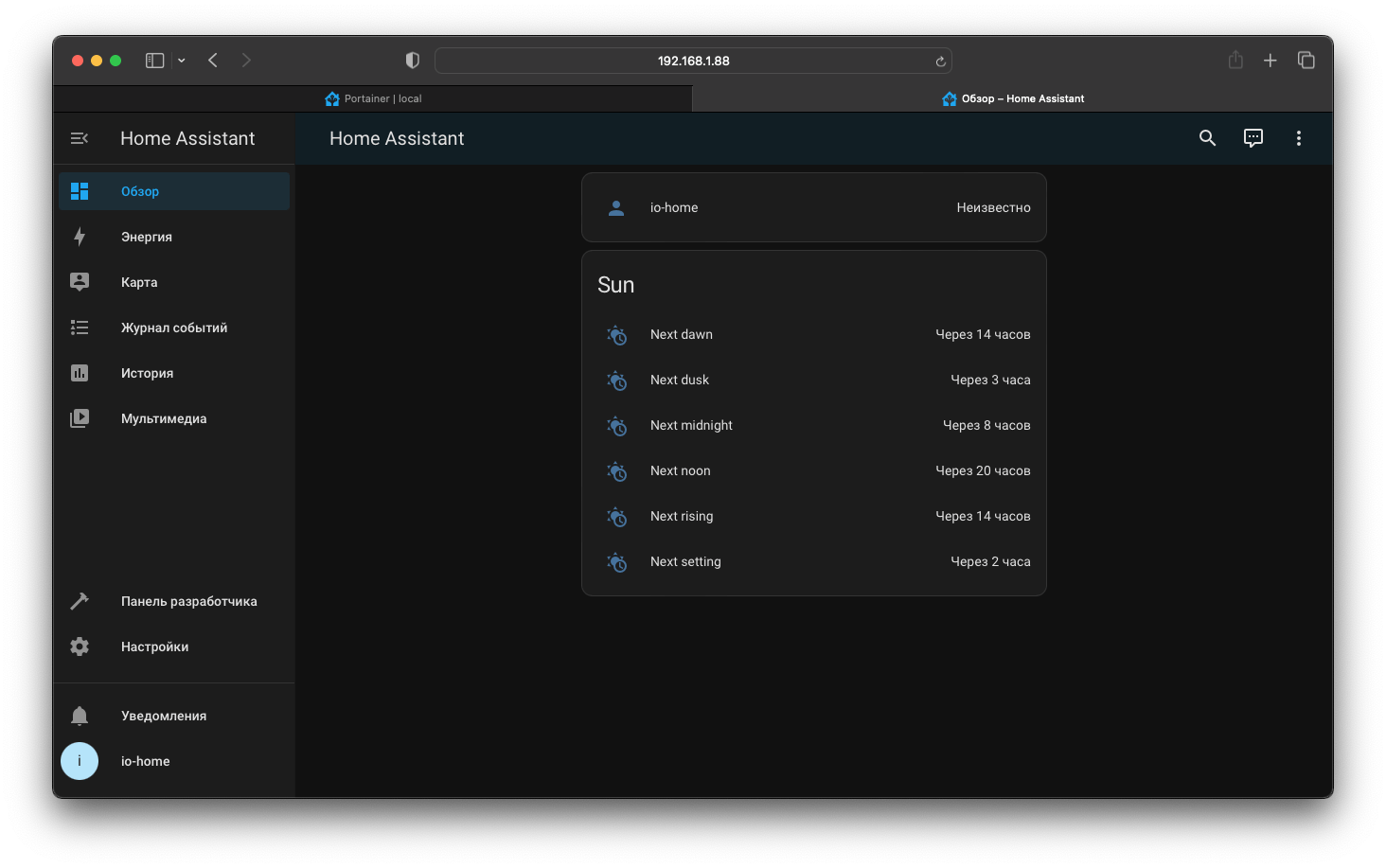Open the io-home user profile avatar
This screenshot has height=868, width=1386.
(80, 761)
